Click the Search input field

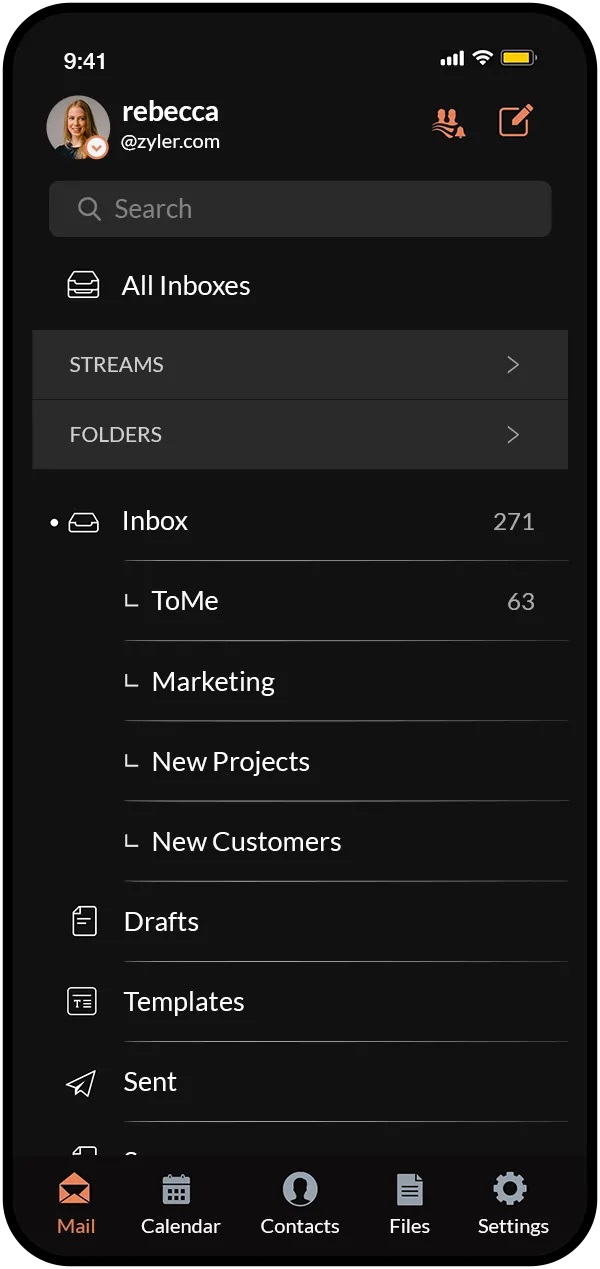coord(300,209)
